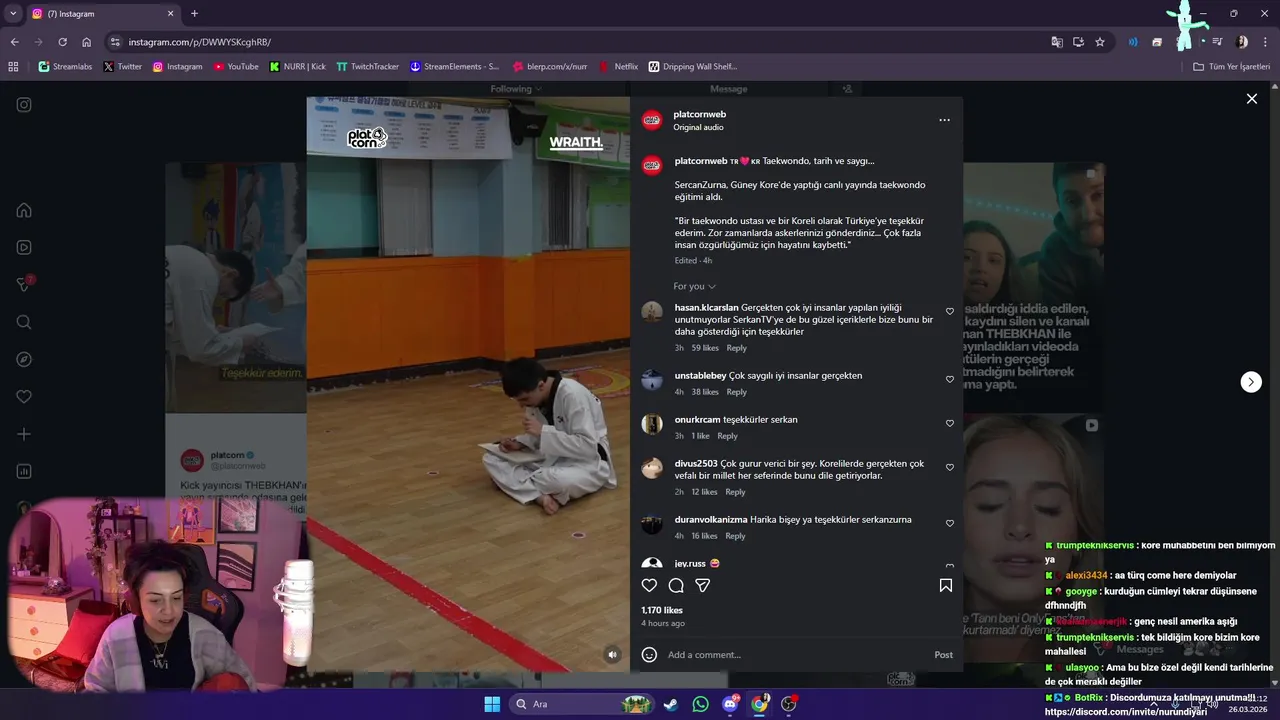Close the Instagram browser tab
The width and height of the screenshot is (1280, 720).
[x=170, y=14]
